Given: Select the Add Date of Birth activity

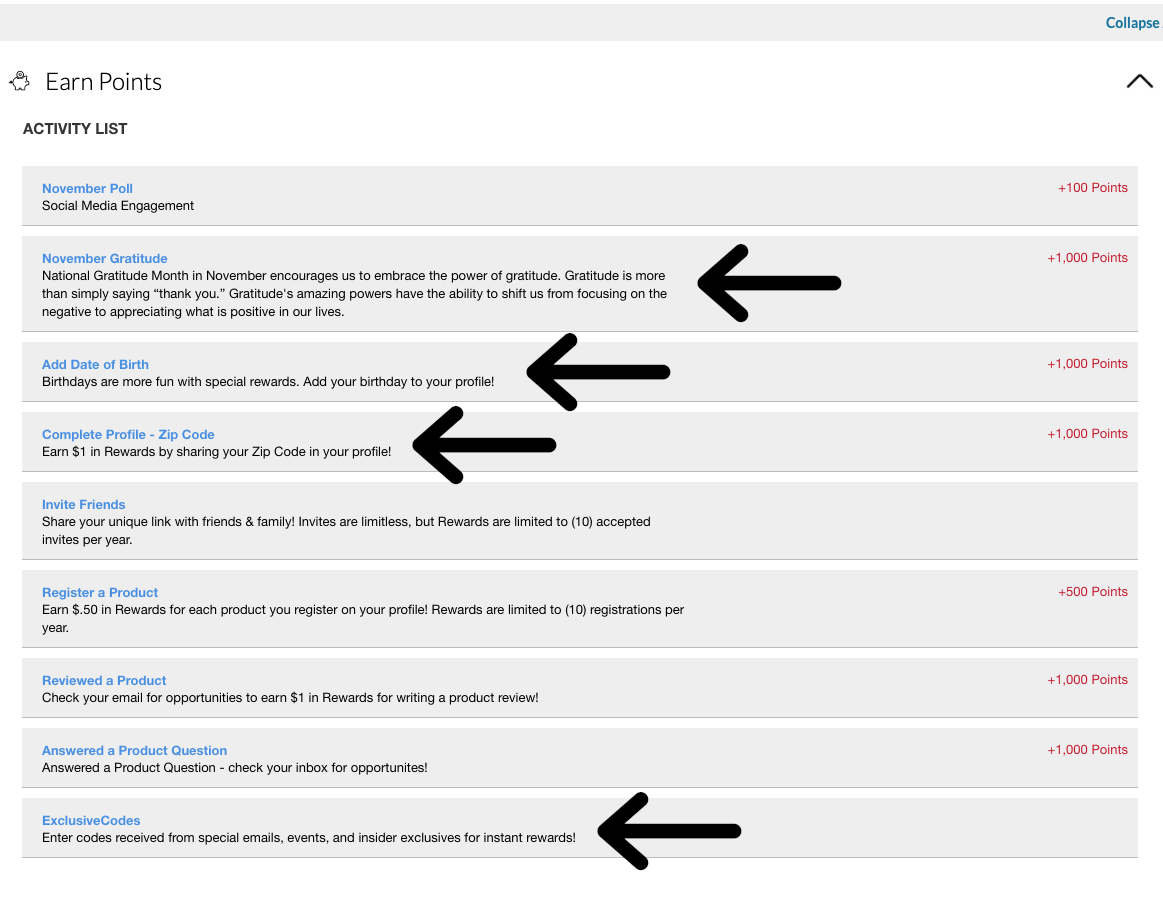Looking at the screenshot, I should coord(95,364).
